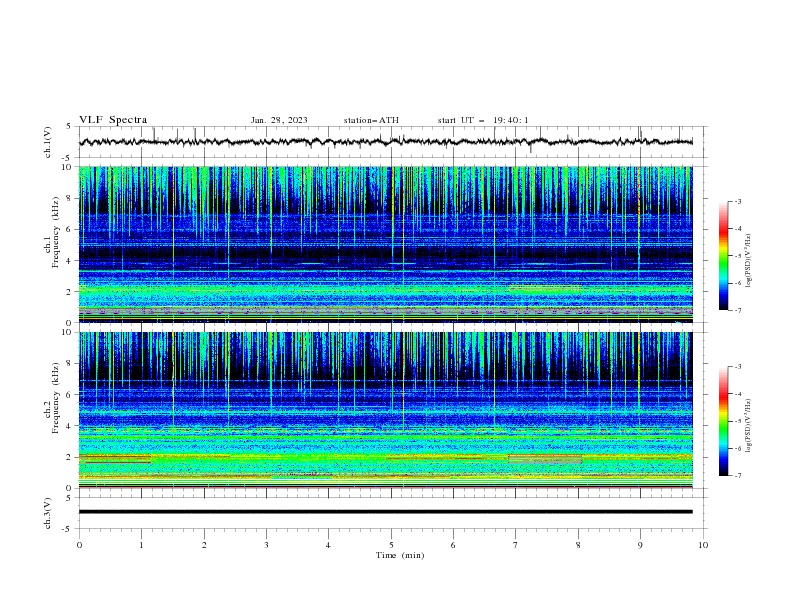Click the ch.1 "Frequency (kHz)" axis label

click(56, 233)
